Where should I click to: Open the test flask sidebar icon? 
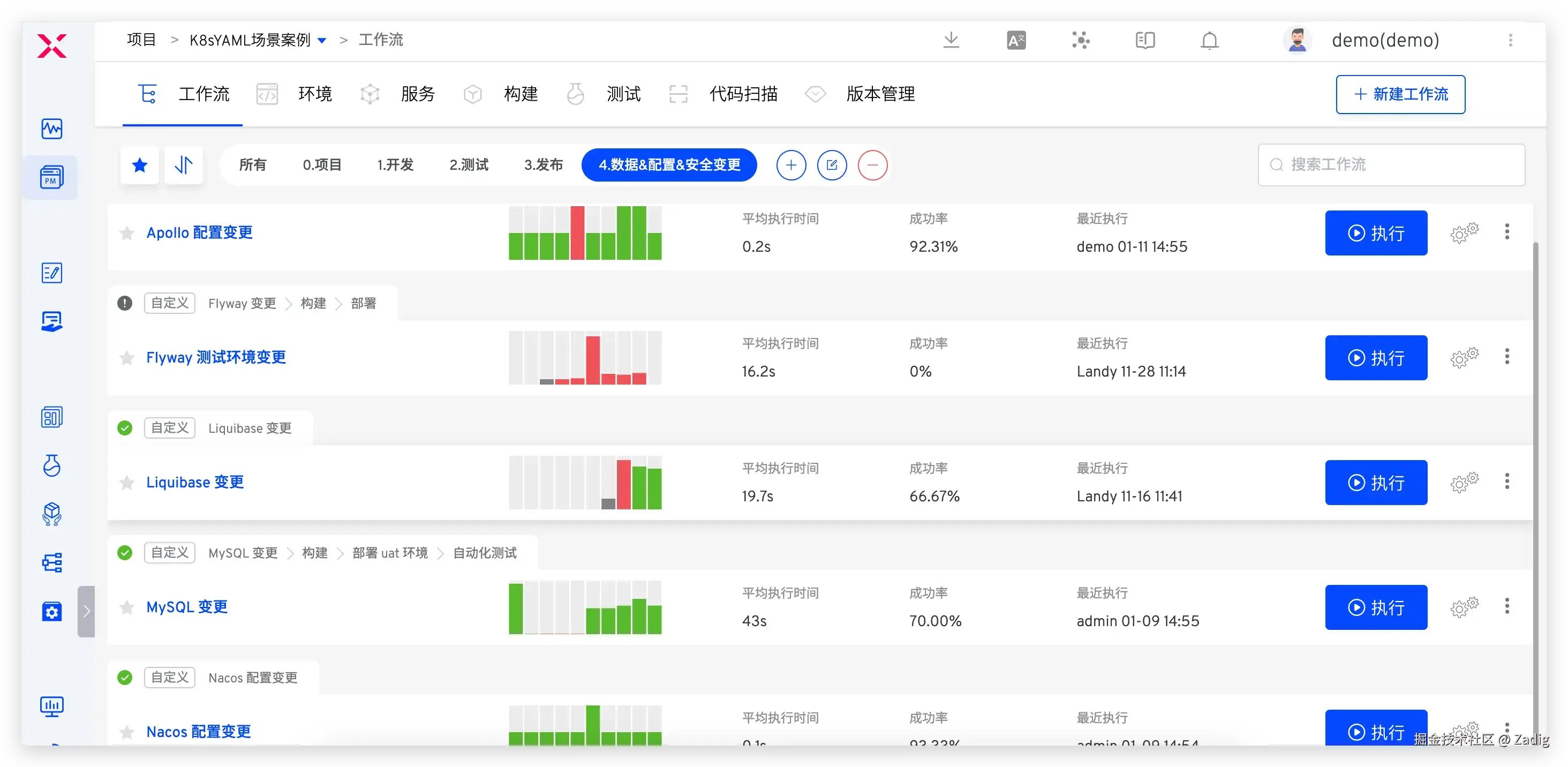[52, 465]
